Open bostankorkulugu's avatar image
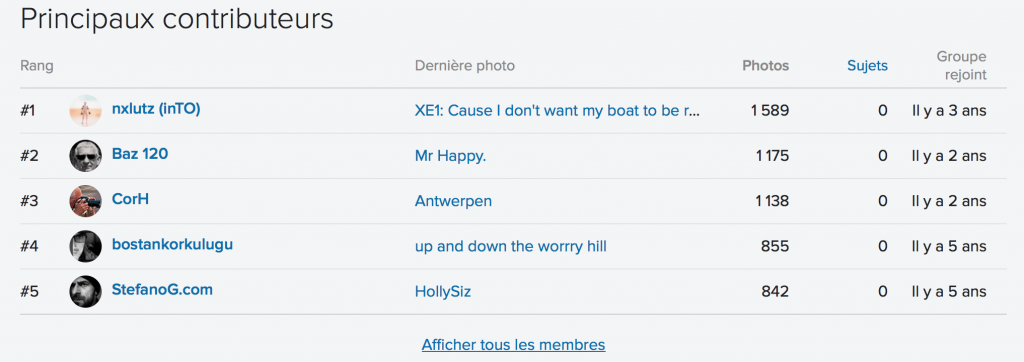 [x=86, y=246]
